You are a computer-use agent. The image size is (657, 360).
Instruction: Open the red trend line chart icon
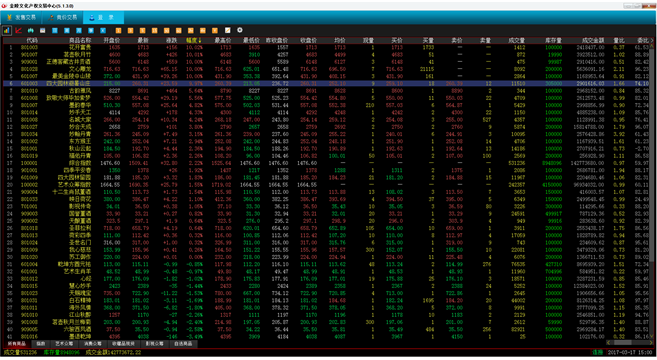tap(18, 30)
